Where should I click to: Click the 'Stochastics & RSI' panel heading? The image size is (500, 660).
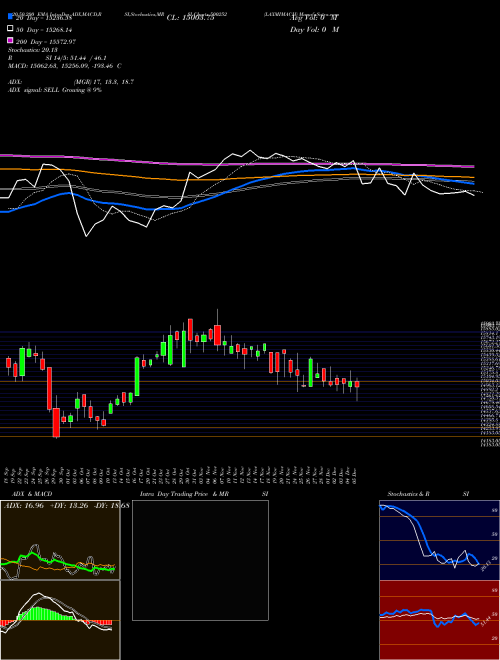pos(428,494)
